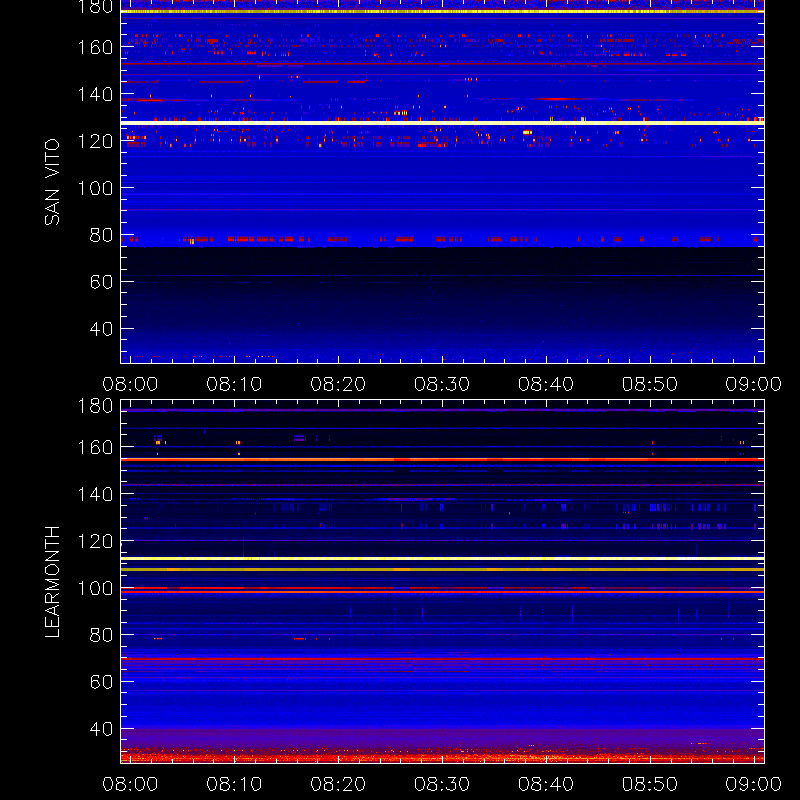Click 08:40 time label below San Vito plot
Viewport: 800px width, 800px height.
click(x=546, y=384)
